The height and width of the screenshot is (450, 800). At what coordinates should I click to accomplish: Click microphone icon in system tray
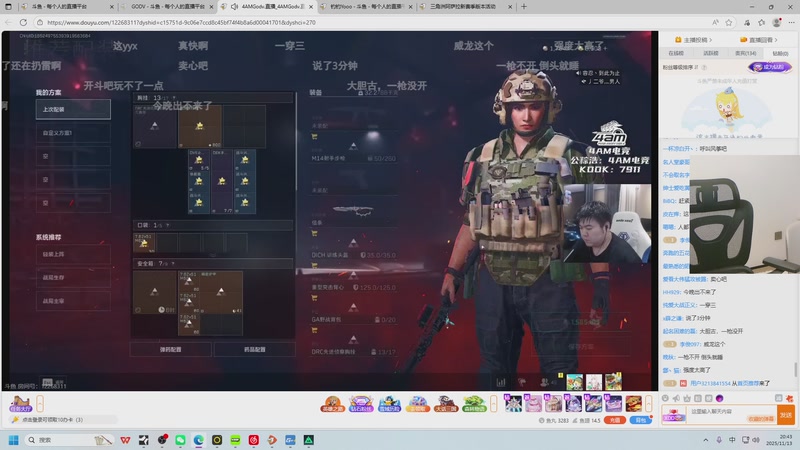pos(719,440)
